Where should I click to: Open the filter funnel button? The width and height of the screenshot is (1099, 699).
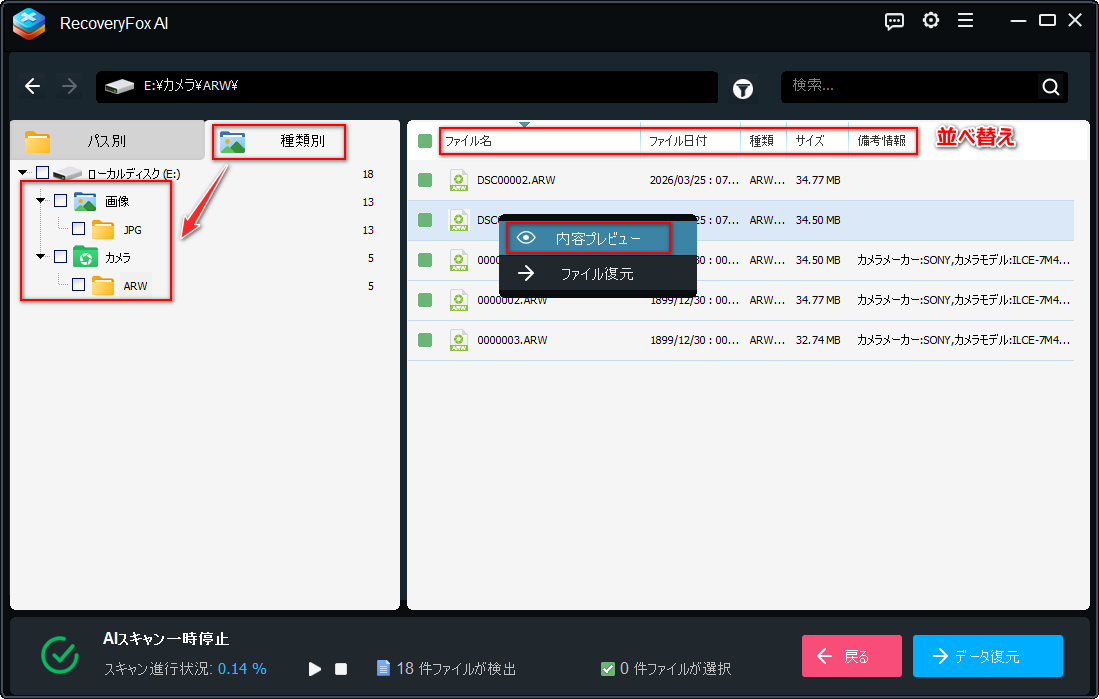click(743, 88)
